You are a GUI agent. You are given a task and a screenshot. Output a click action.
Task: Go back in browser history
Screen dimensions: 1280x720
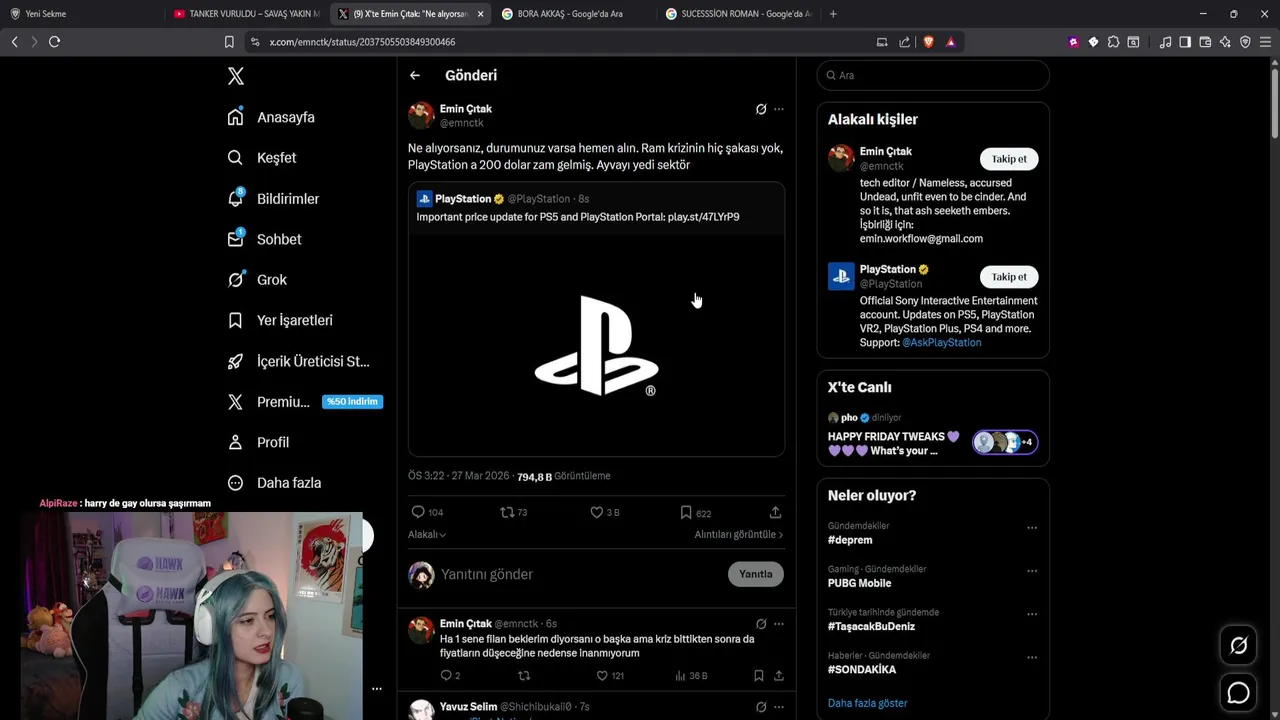(14, 42)
